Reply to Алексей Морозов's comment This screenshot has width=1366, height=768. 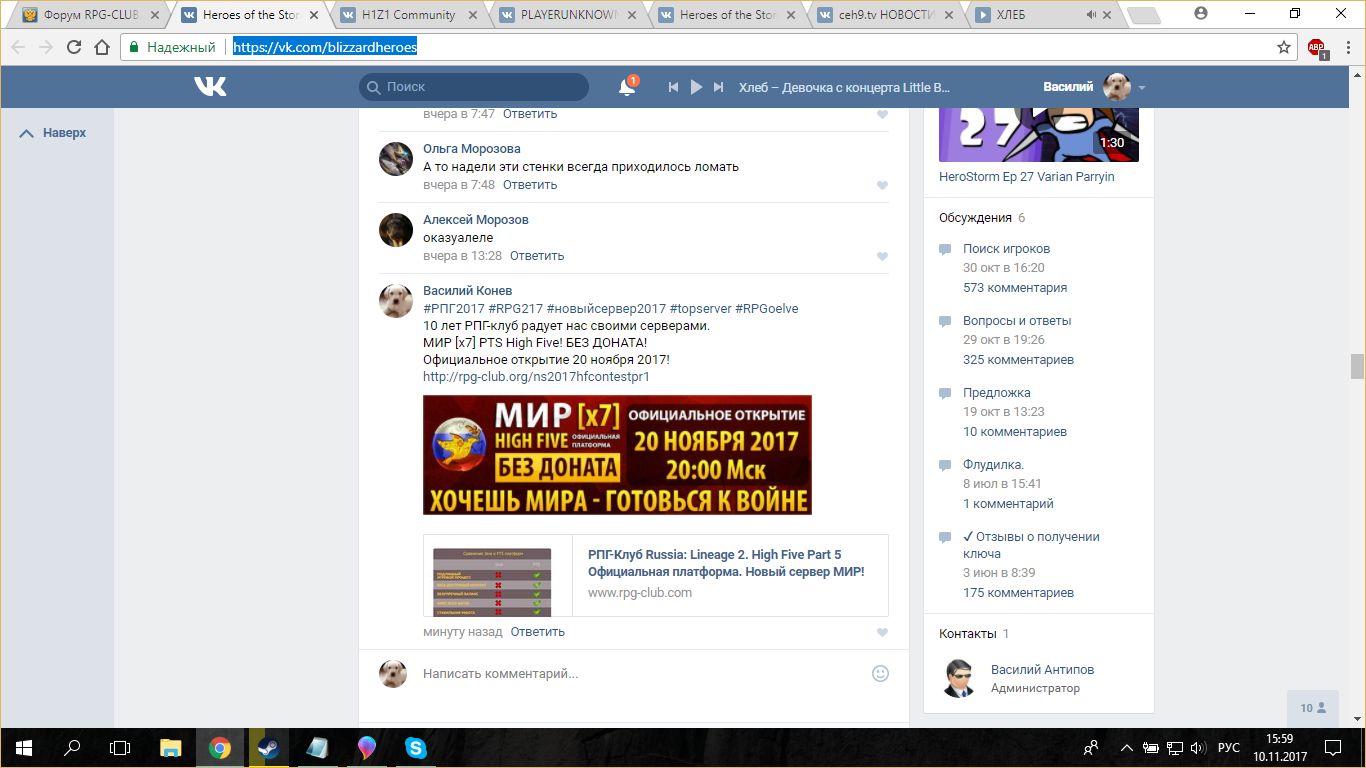(x=537, y=256)
